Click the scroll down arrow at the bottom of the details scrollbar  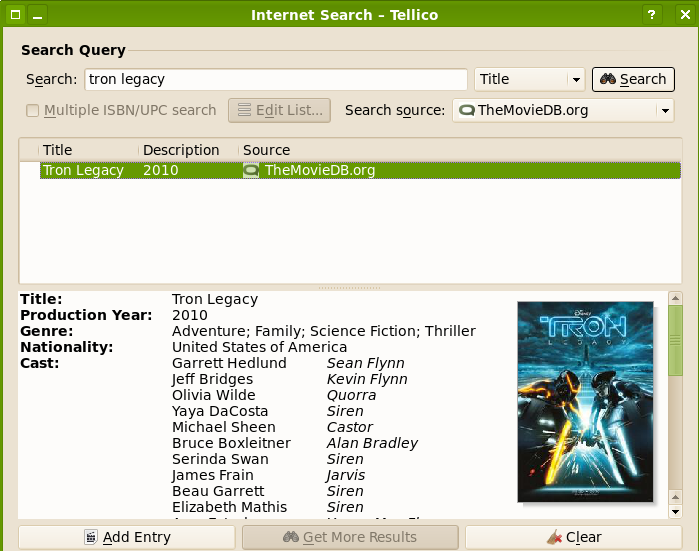(x=675, y=511)
